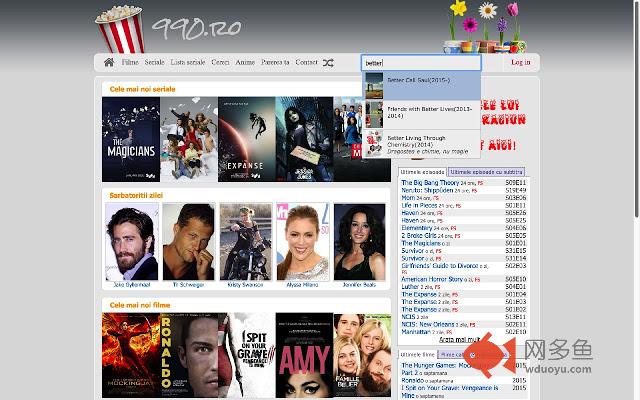Open the Mockingjay movie poster
This screenshot has width=640, height=400.
pyautogui.click(x=131, y=355)
